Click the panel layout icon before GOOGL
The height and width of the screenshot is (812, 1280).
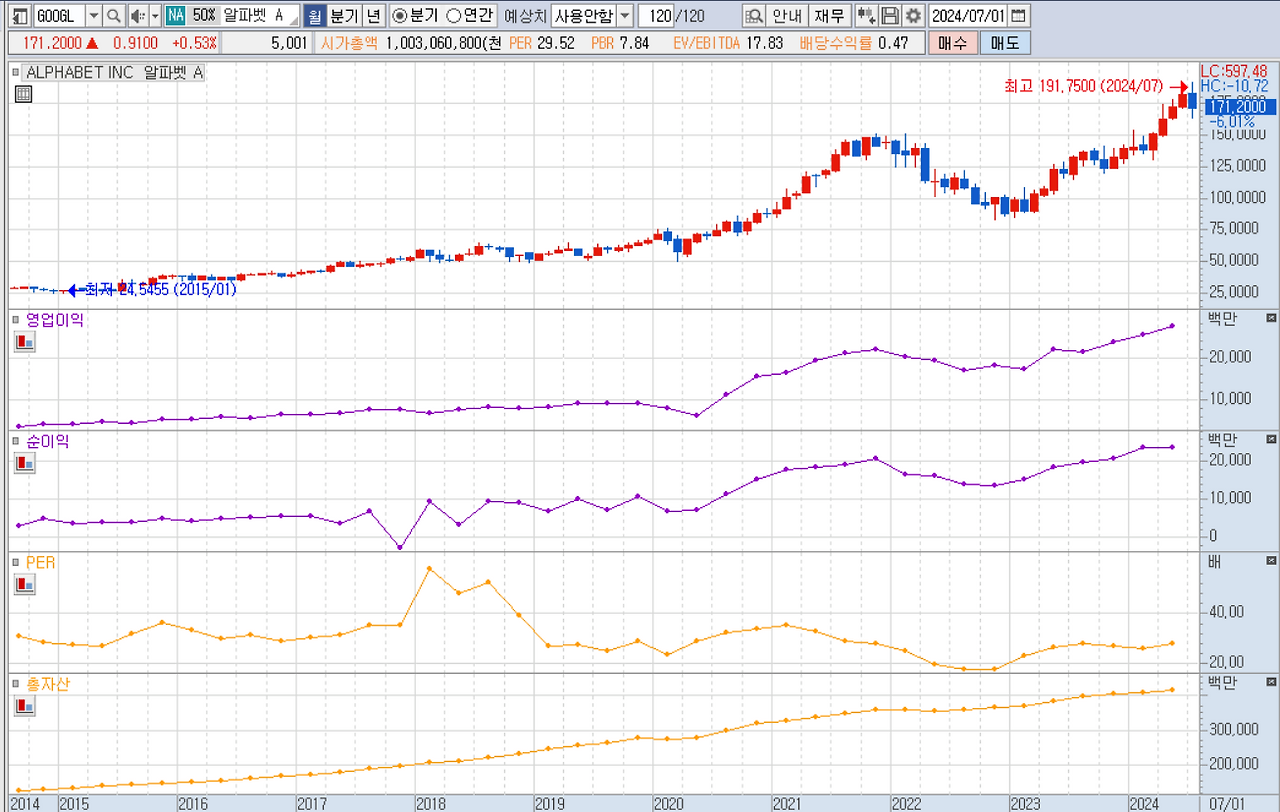20,16
